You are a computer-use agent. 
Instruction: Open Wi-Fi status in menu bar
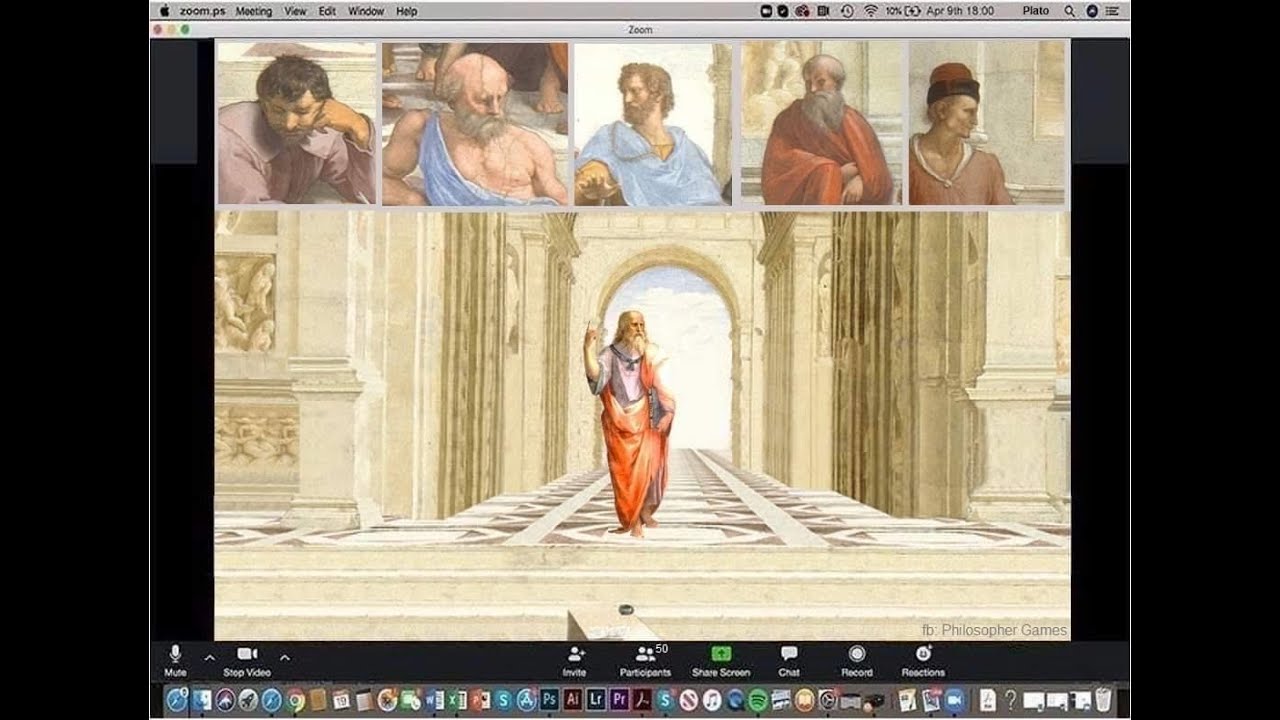pyautogui.click(x=870, y=11)
